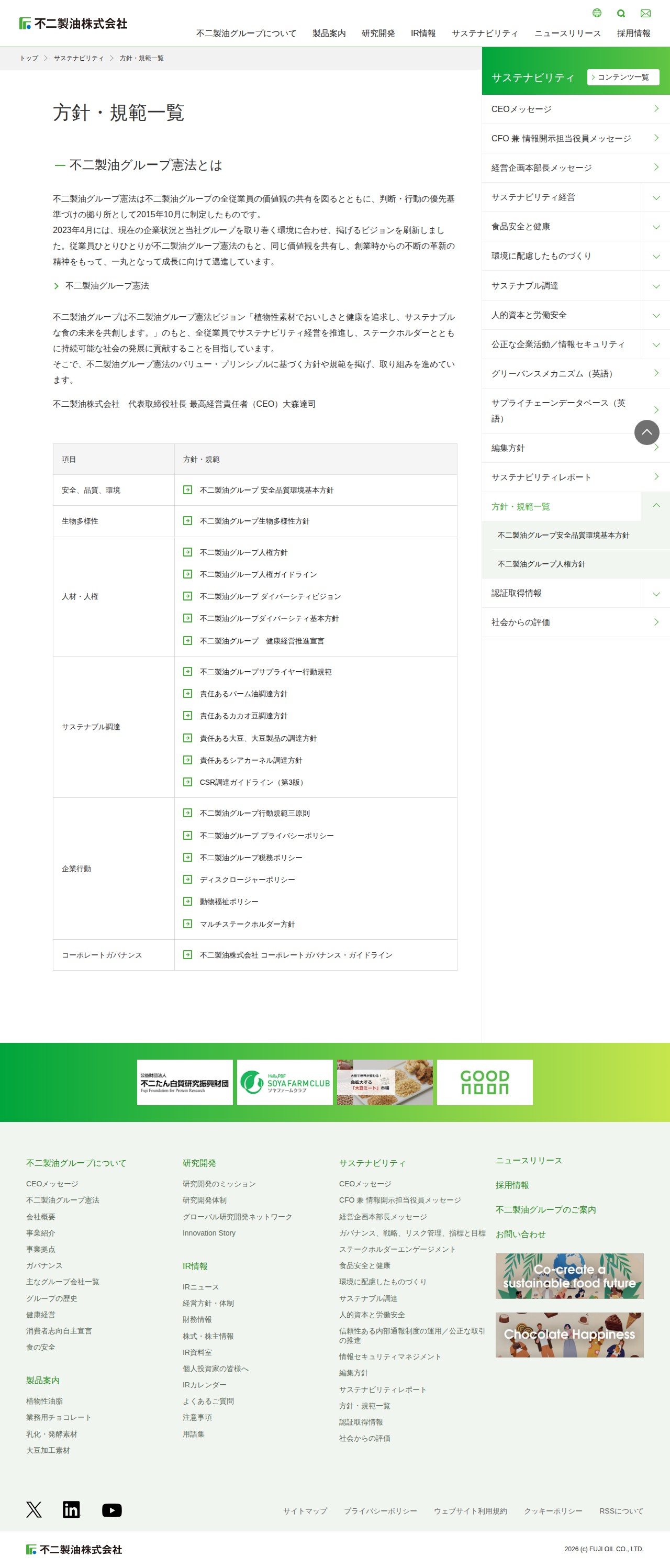Viewport: 670px width, 1568px height.
Task: Open 不二製油グループについて in main navigation
Action: pos(246,34)
